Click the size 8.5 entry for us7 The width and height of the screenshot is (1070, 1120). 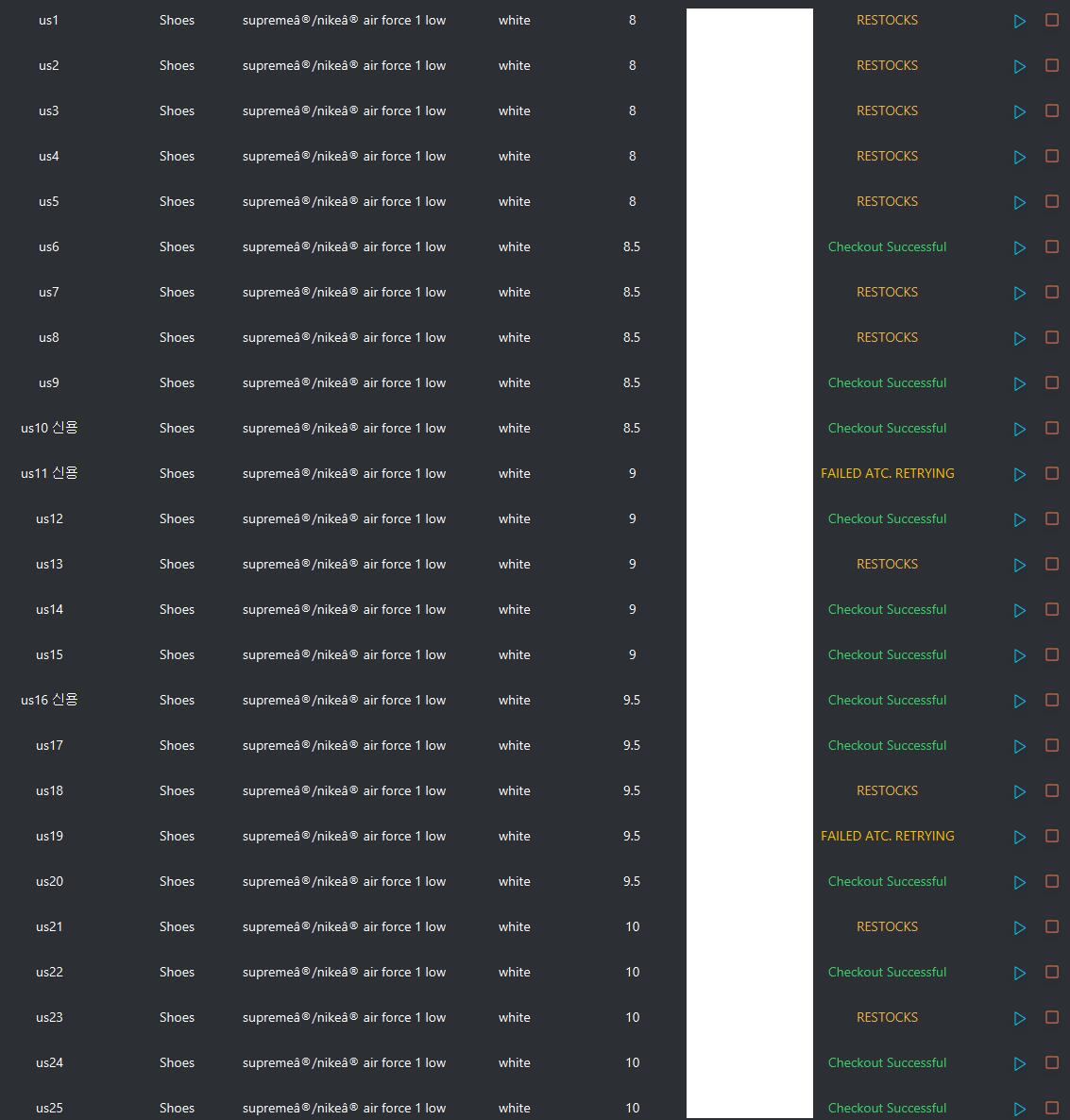click(632, 292)
